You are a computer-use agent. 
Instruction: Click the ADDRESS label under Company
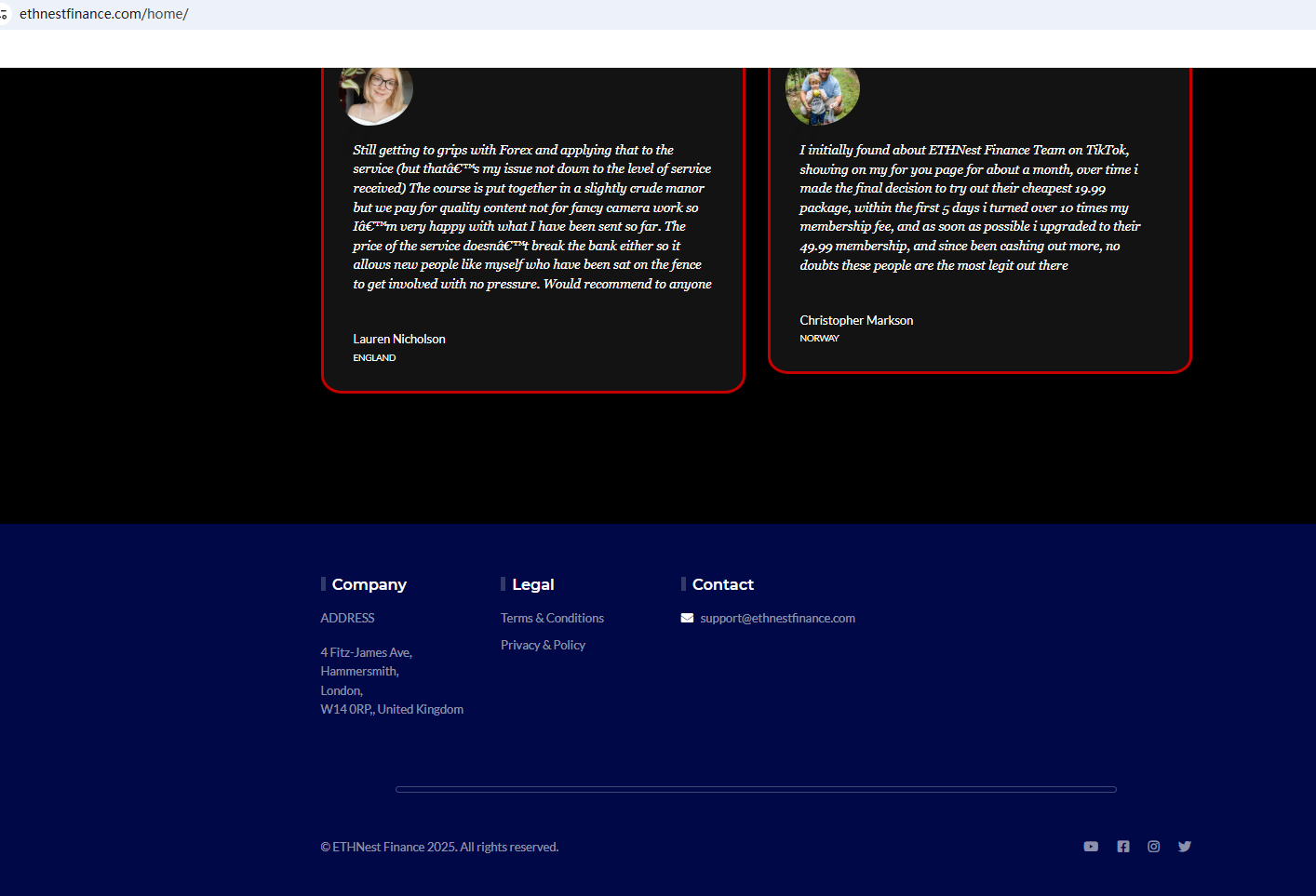pyautogui.click(x=347, y=618)
